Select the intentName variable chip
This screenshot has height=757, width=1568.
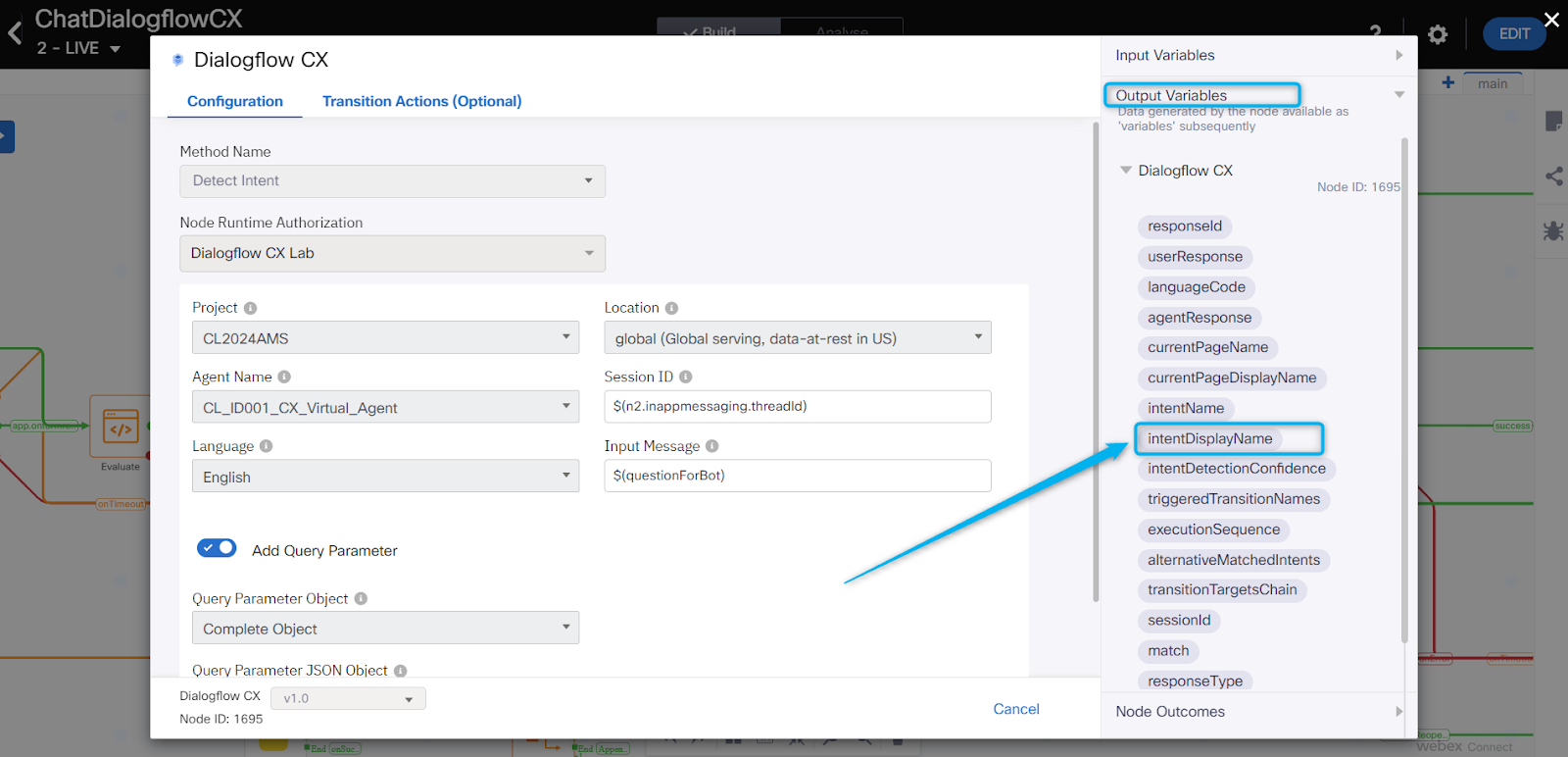pyautogui.click(x=1186, y=409)
